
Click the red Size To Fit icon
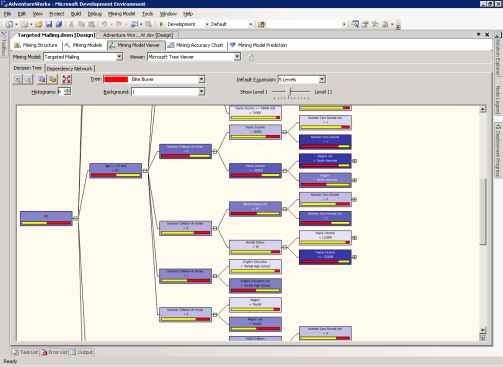67,79
